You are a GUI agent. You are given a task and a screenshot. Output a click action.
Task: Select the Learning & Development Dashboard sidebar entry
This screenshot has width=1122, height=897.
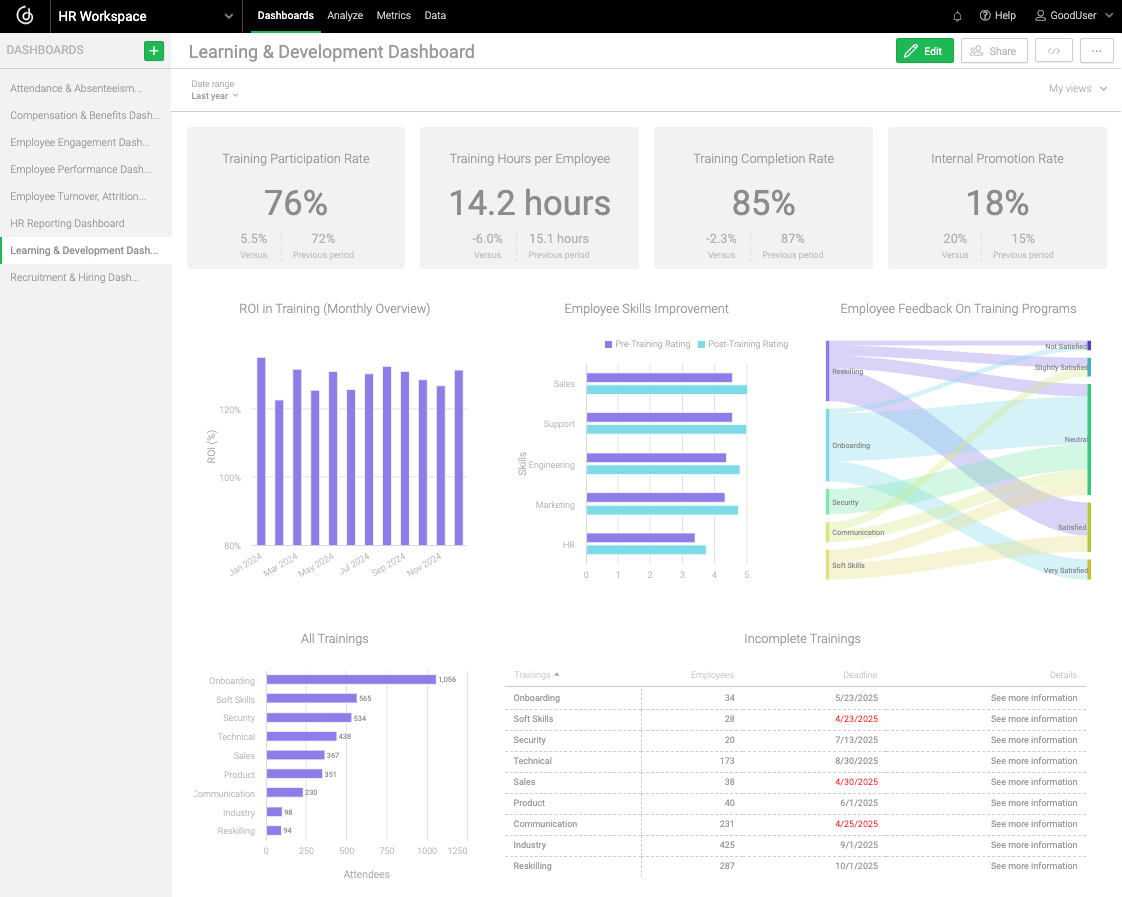(85, 250)
